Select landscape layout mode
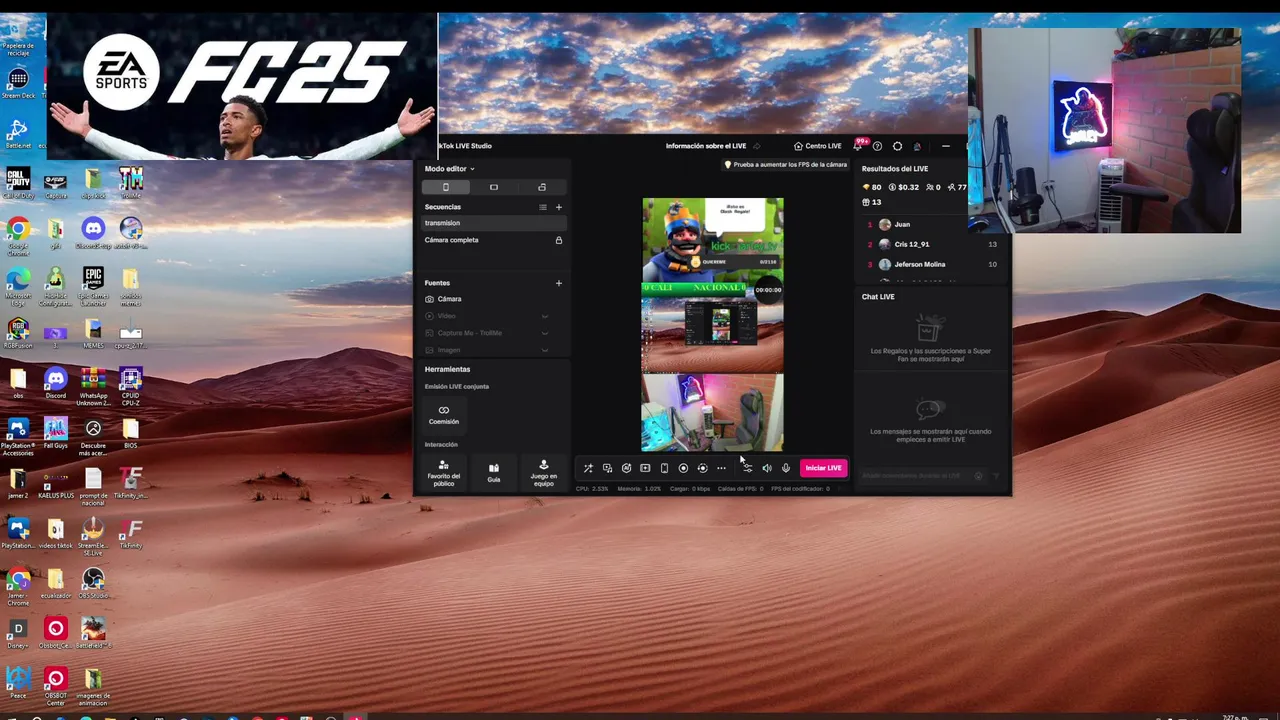 pos(494,187)
